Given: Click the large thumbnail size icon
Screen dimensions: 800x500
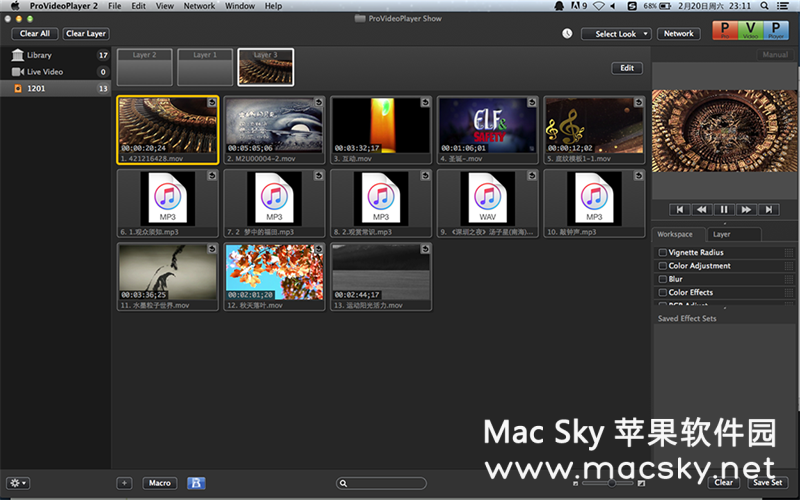Looking at the screenshot, I should (x=641, y=483).
